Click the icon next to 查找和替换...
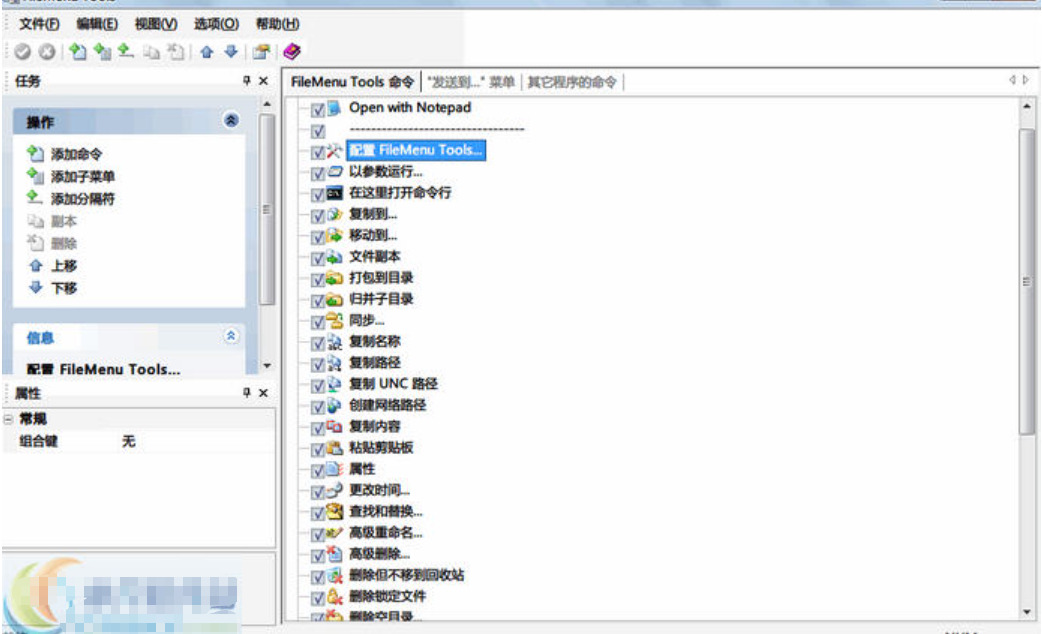The width and height of the screenshot is (1042, 634). coord(334,511)
